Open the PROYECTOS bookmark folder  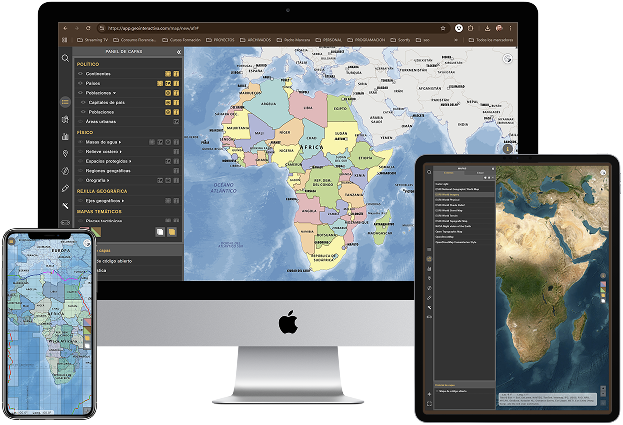click(220, 40)
